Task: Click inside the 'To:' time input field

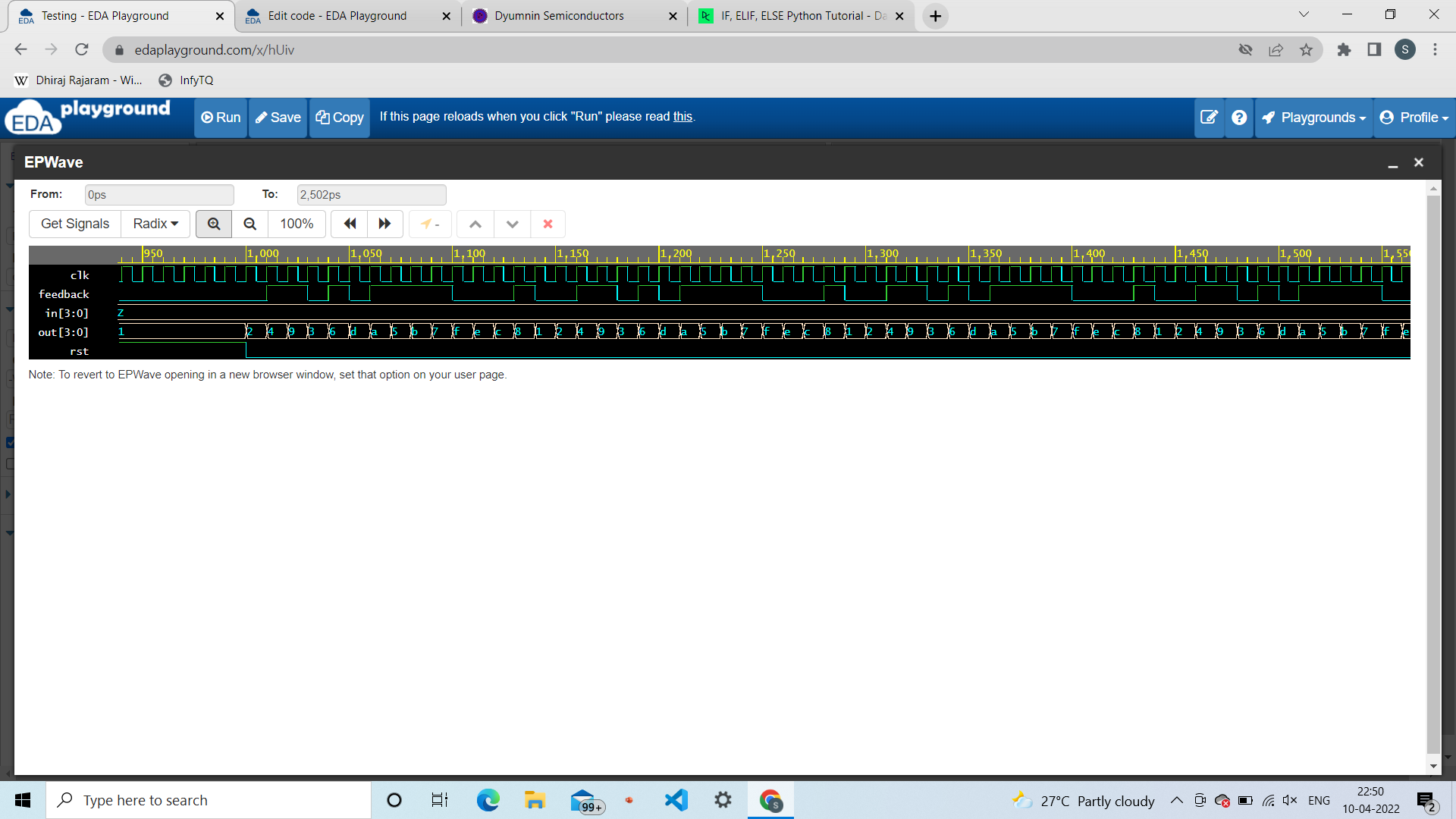Action: [x=371, y=194]
